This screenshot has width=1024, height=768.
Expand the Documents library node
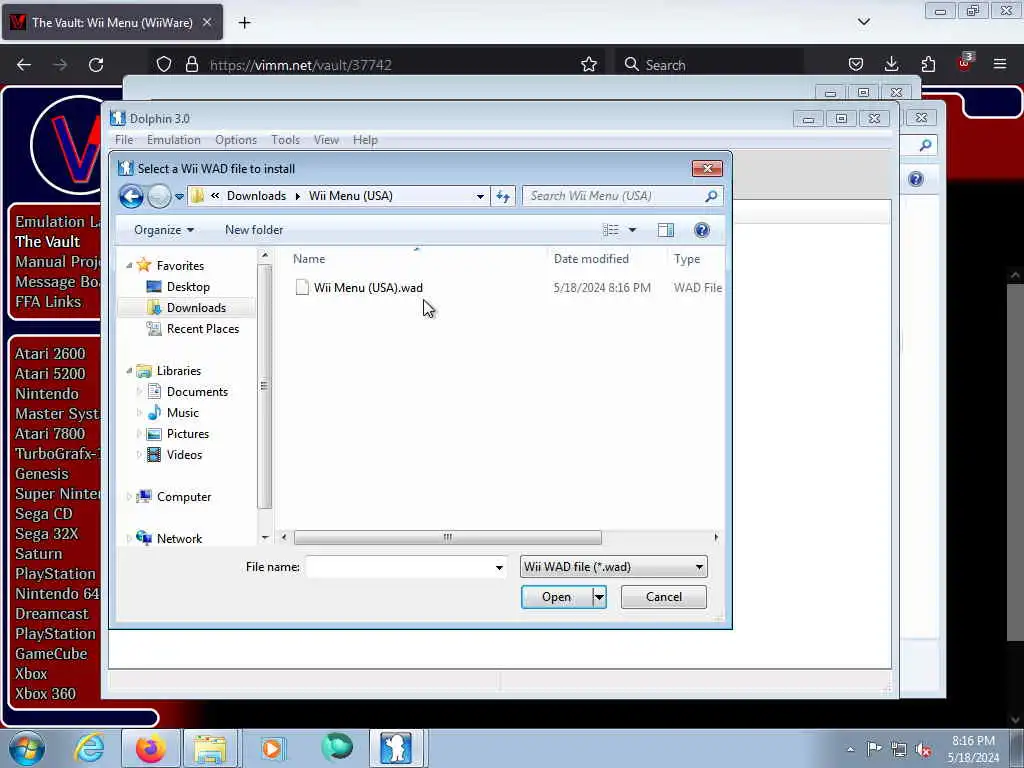(139, 392)
